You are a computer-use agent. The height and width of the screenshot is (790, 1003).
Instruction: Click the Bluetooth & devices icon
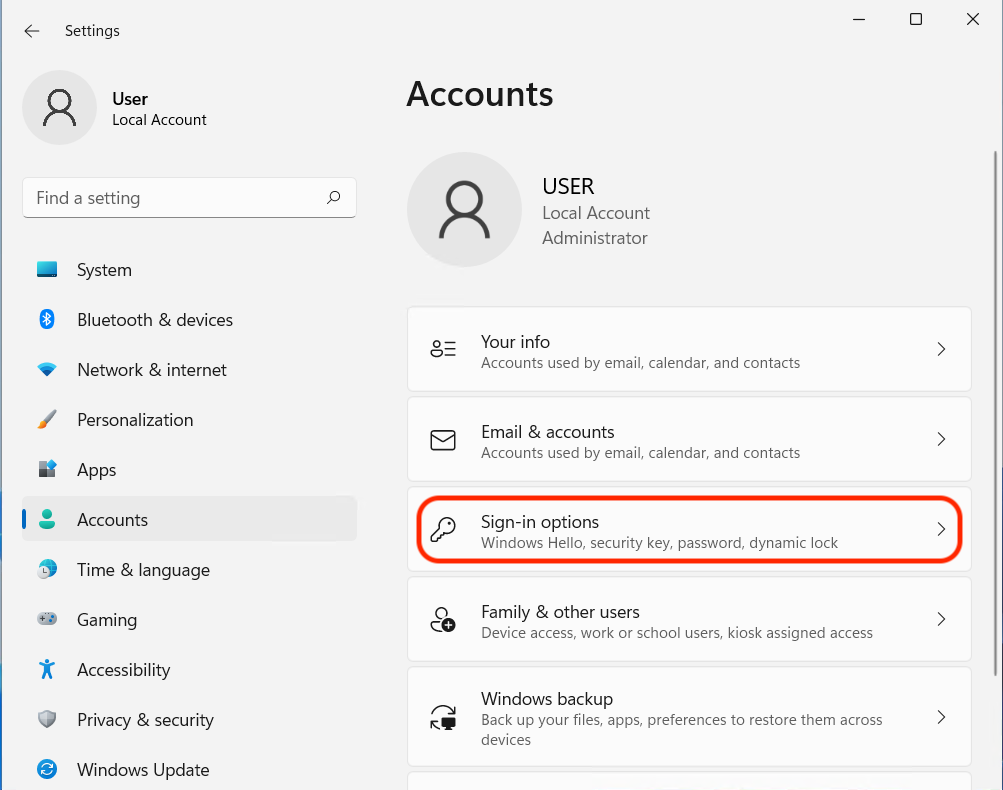point(47,320)
